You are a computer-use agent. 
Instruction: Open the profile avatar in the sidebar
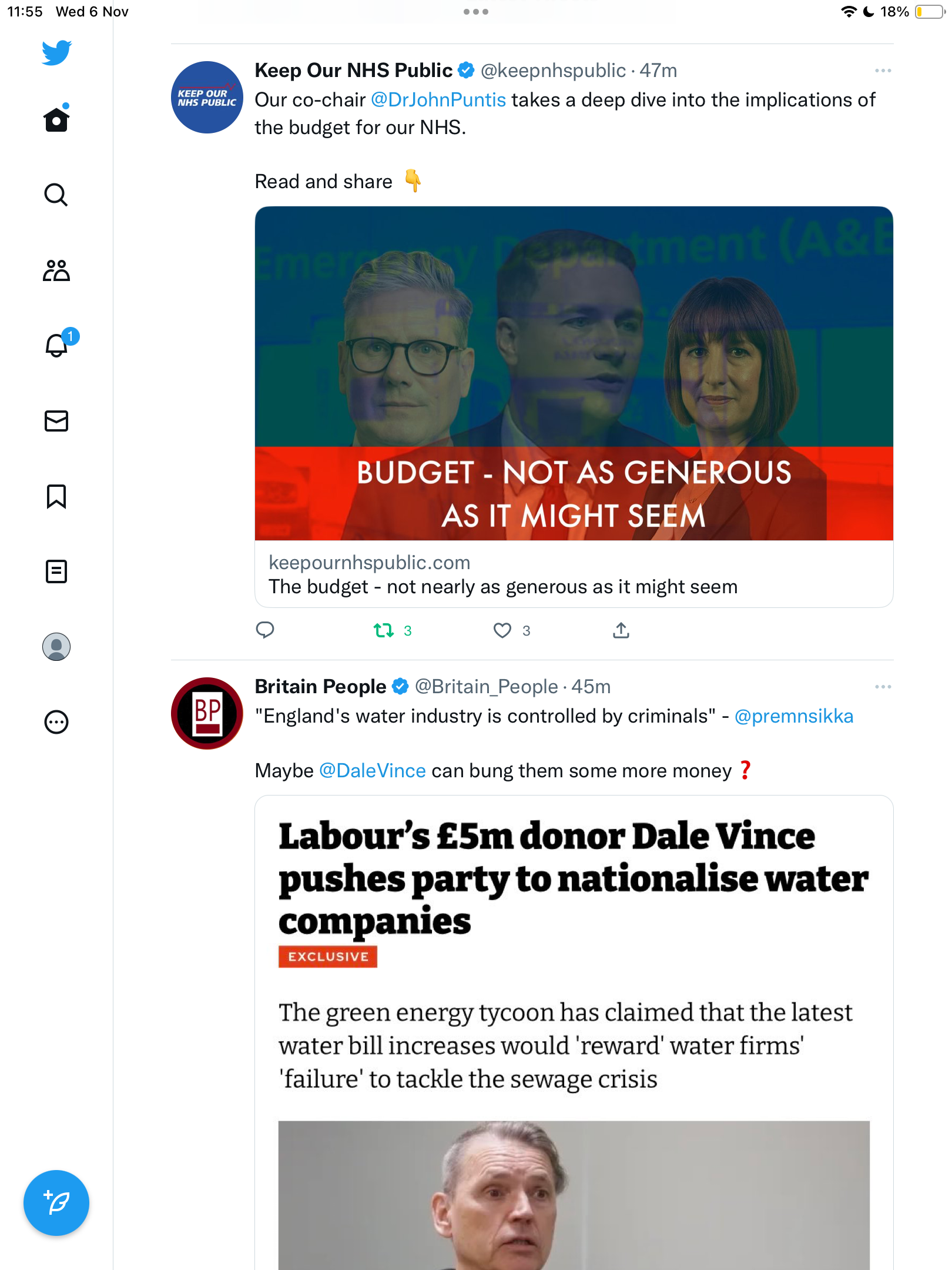pyautogui.click(x=56, y=647)
